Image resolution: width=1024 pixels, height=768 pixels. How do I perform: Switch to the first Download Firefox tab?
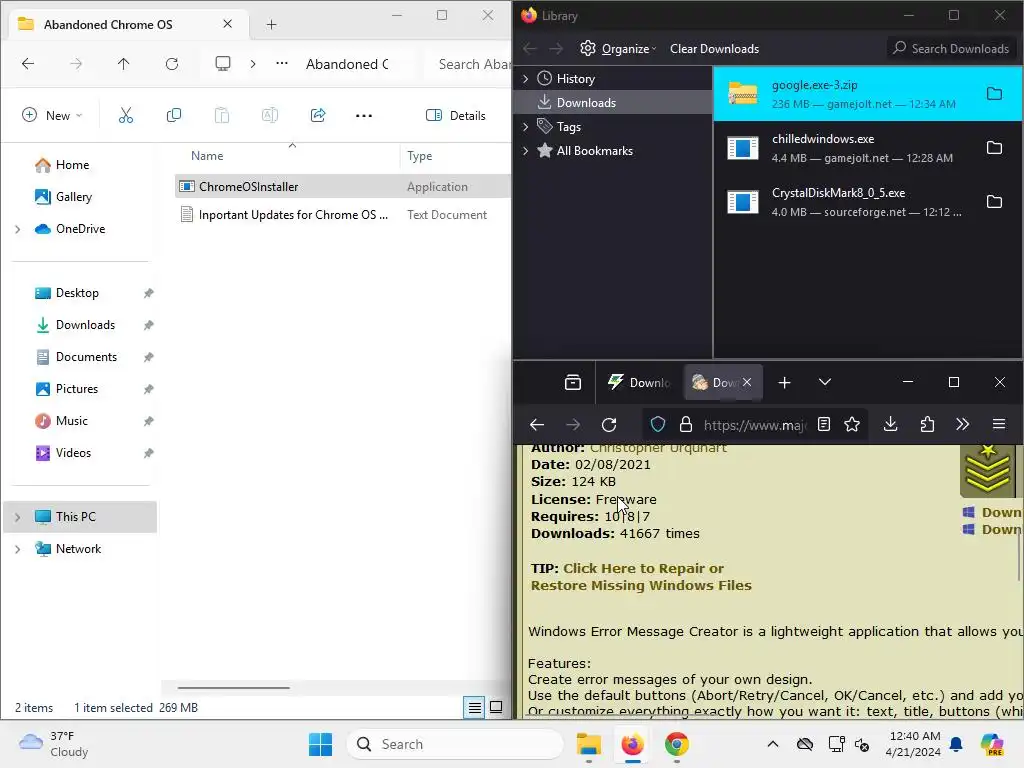coord(638,383)
